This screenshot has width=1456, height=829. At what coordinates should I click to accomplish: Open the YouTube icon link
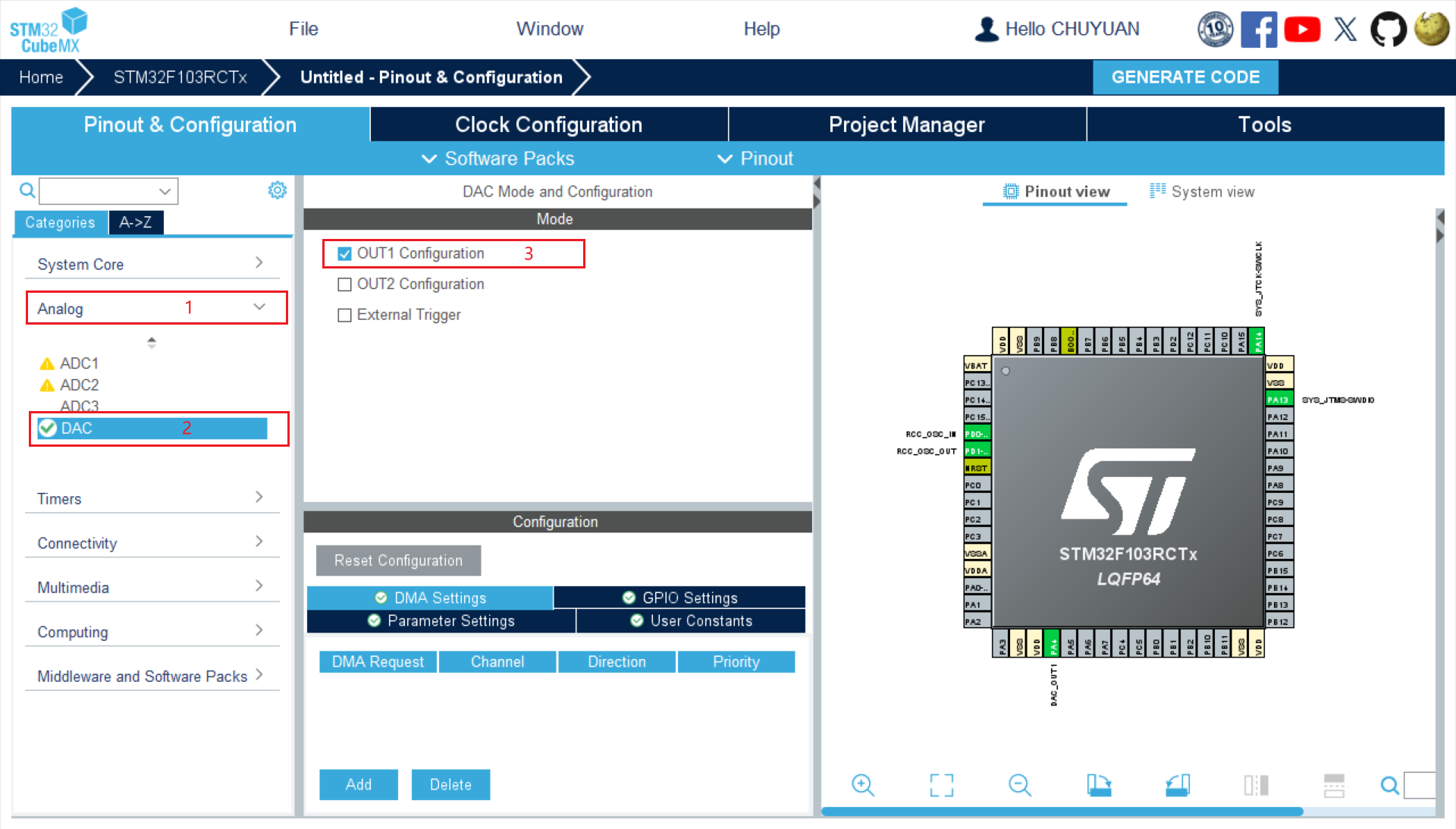1302,30
